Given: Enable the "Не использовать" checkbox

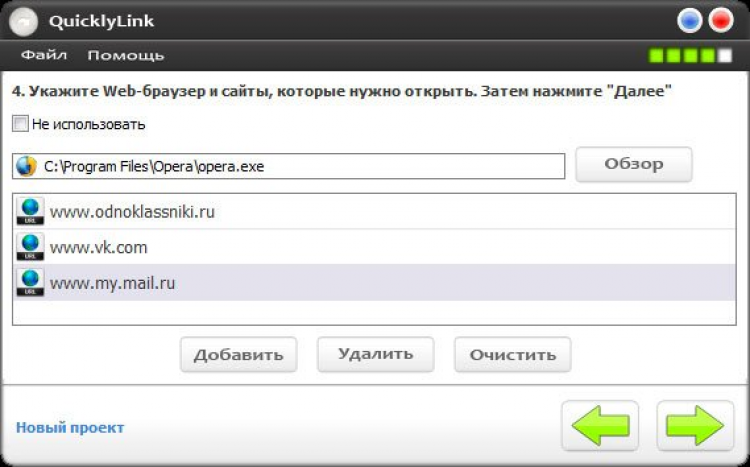Looking at the screenshot, I should (20, 124).
